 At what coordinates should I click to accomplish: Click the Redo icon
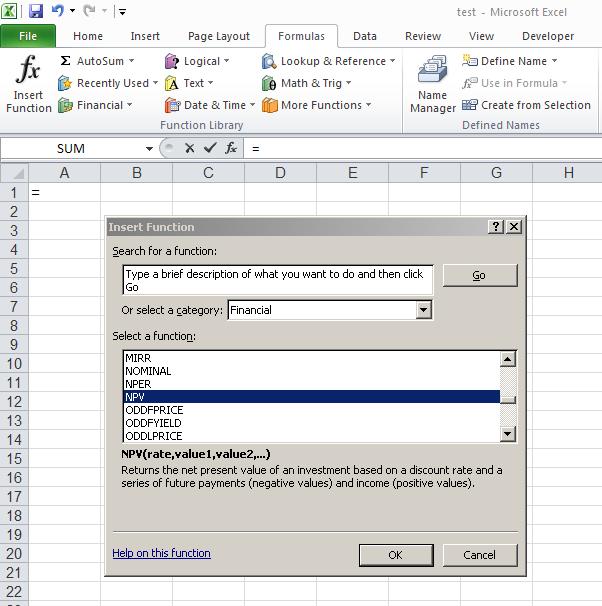pyautogui.click(x=90, y=11)
